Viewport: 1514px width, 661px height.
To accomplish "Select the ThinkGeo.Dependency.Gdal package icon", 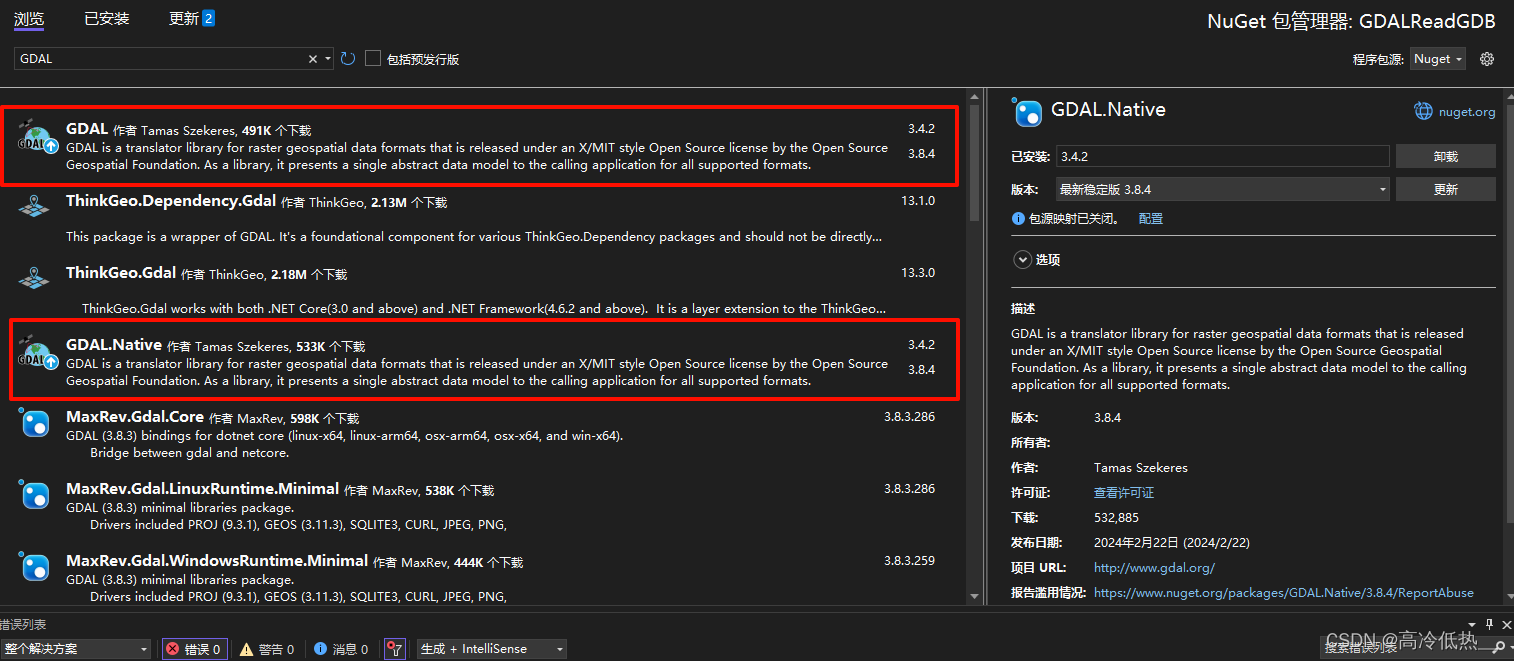I will click(34, 205).
